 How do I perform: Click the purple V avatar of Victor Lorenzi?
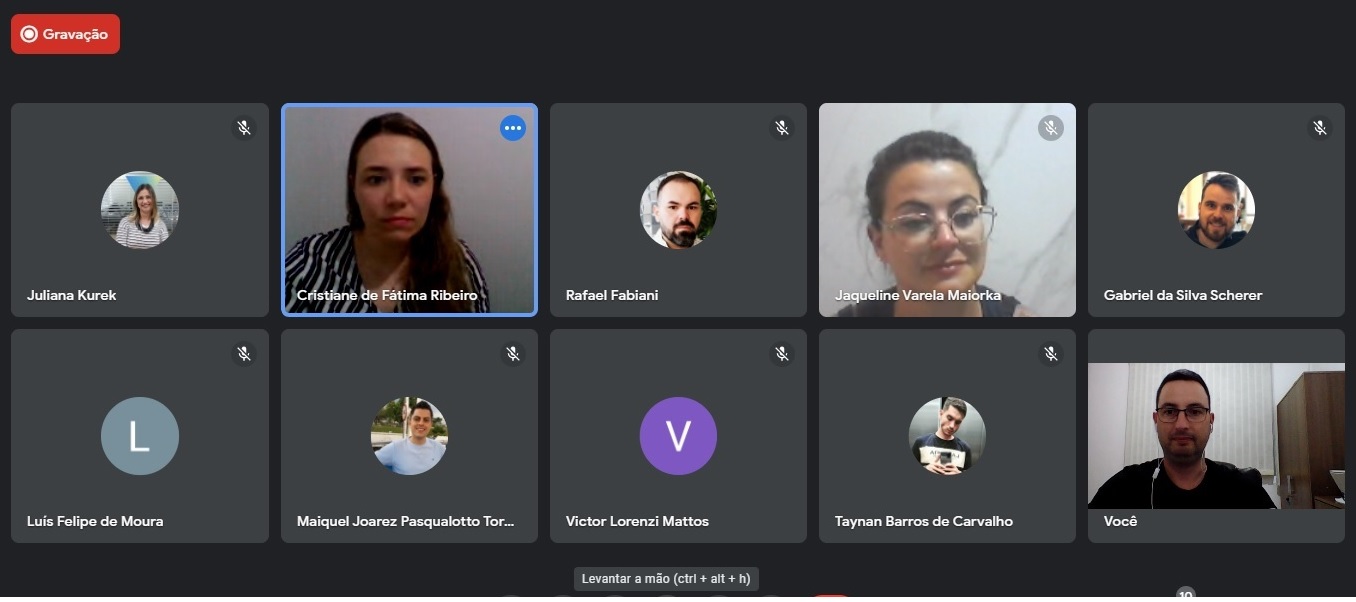[678, 436]
